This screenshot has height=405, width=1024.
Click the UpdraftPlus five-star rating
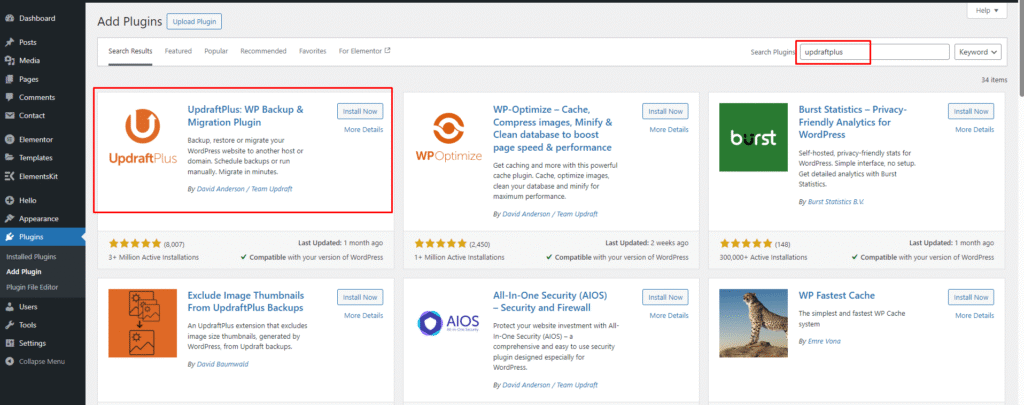click(135, 243)
